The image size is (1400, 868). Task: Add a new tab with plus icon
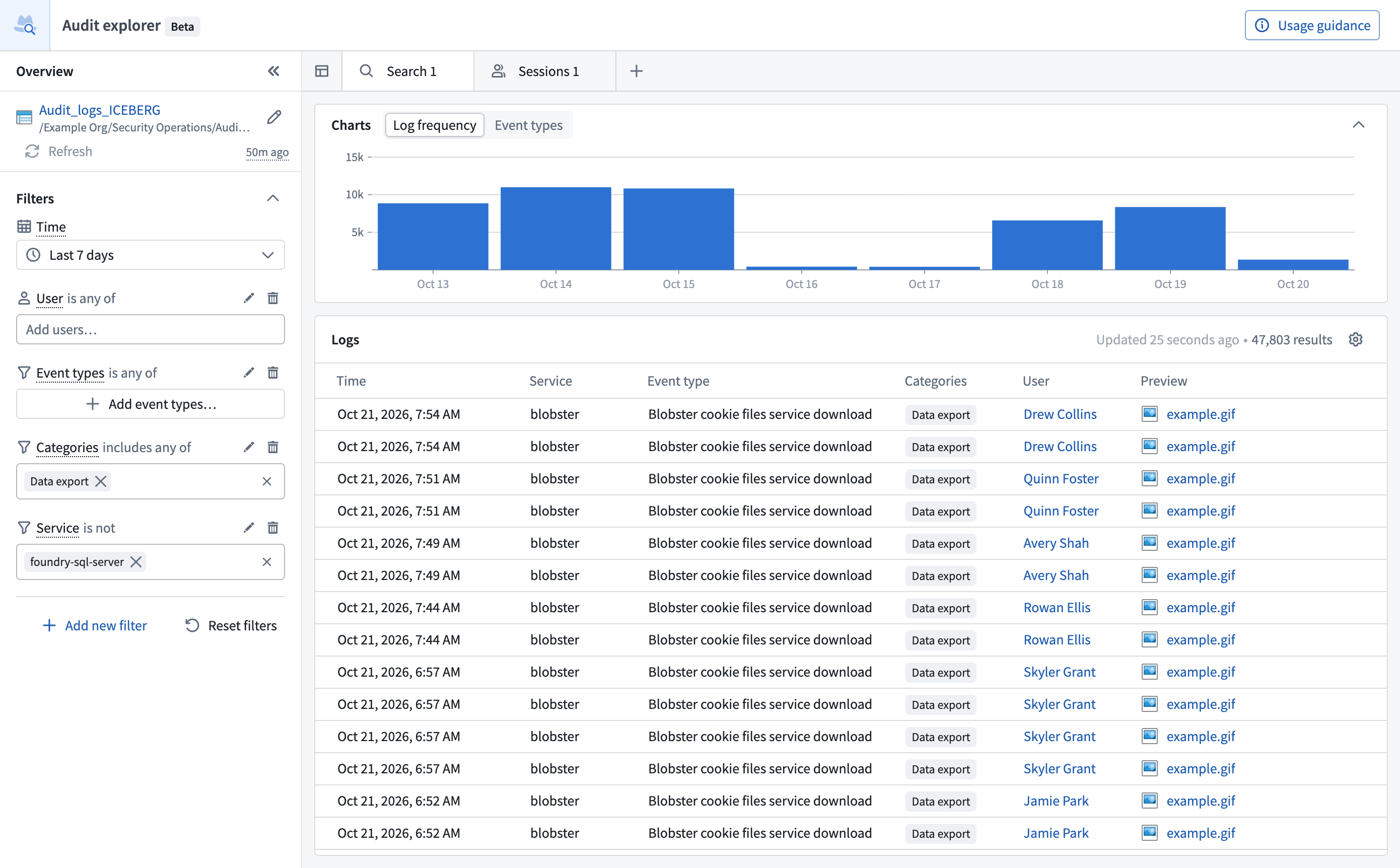(636, 71)
